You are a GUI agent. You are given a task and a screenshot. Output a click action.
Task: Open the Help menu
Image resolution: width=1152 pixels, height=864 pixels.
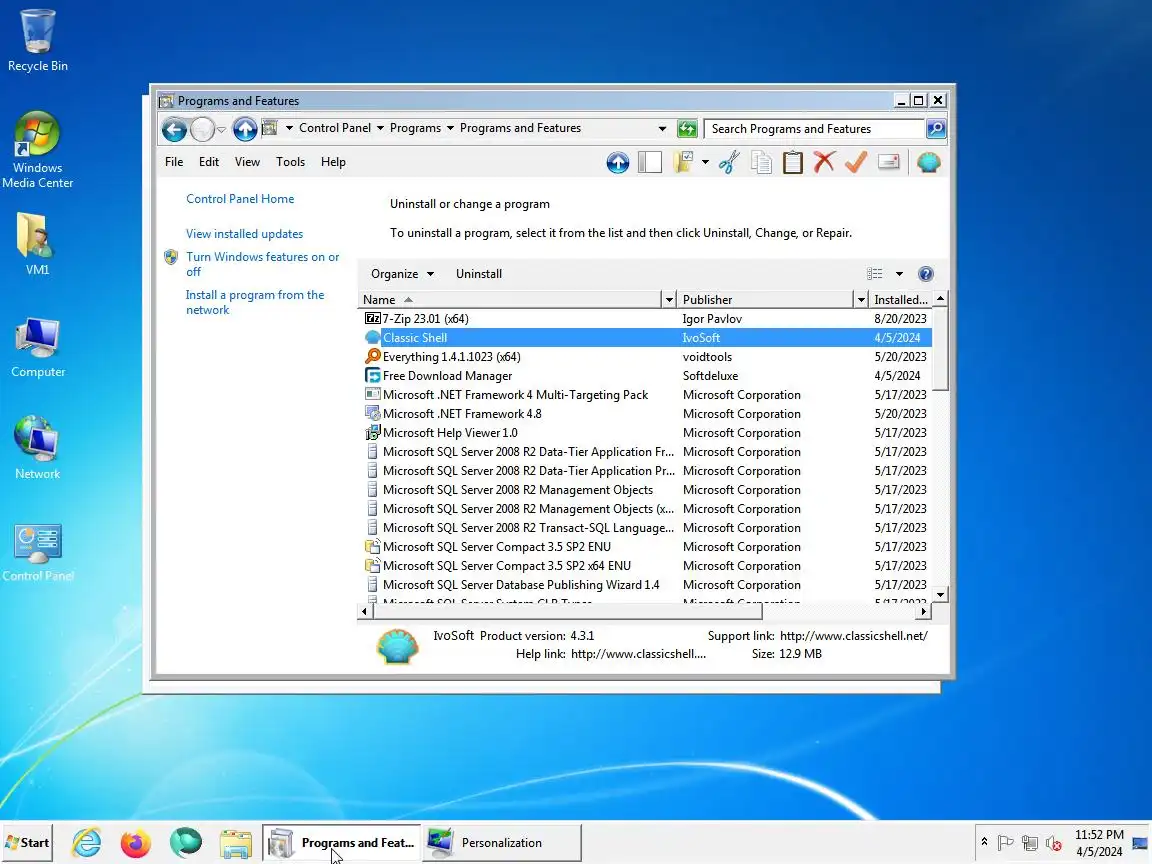[x=333, y=162]
